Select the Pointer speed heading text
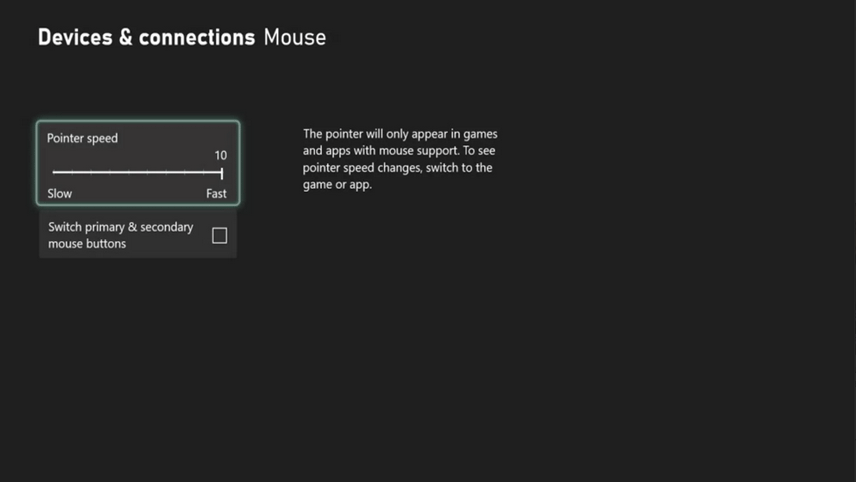 82,139
